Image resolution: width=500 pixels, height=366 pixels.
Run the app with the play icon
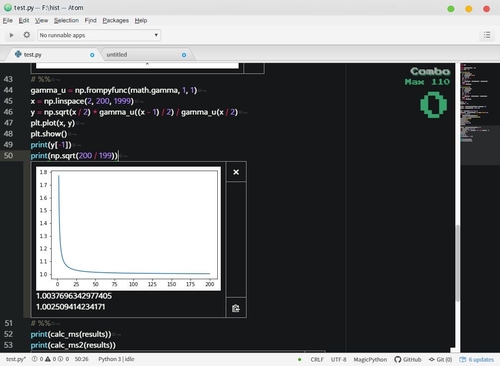11,35
